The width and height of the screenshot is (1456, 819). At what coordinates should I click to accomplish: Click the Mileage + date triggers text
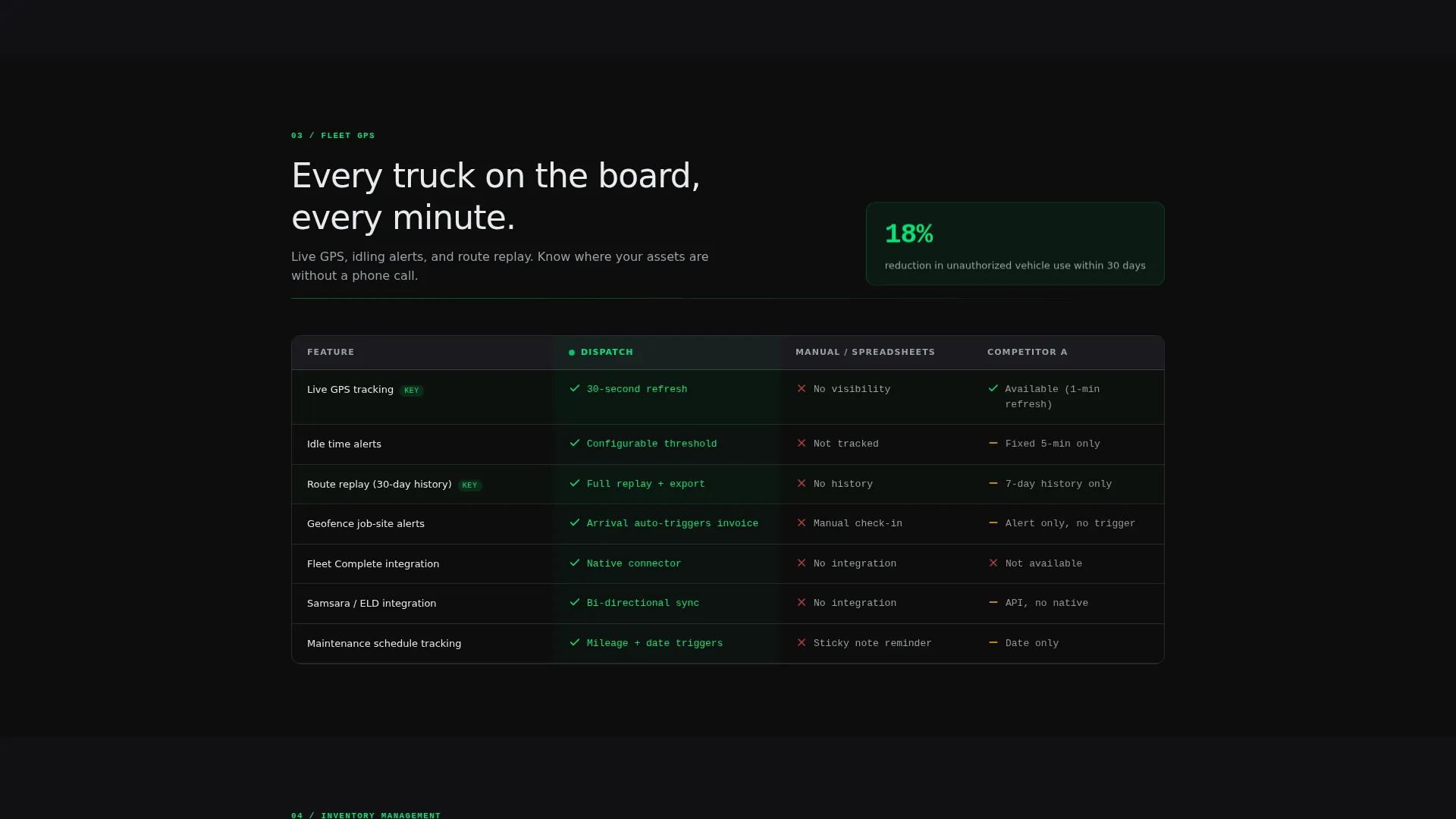[x=654, y=643]
